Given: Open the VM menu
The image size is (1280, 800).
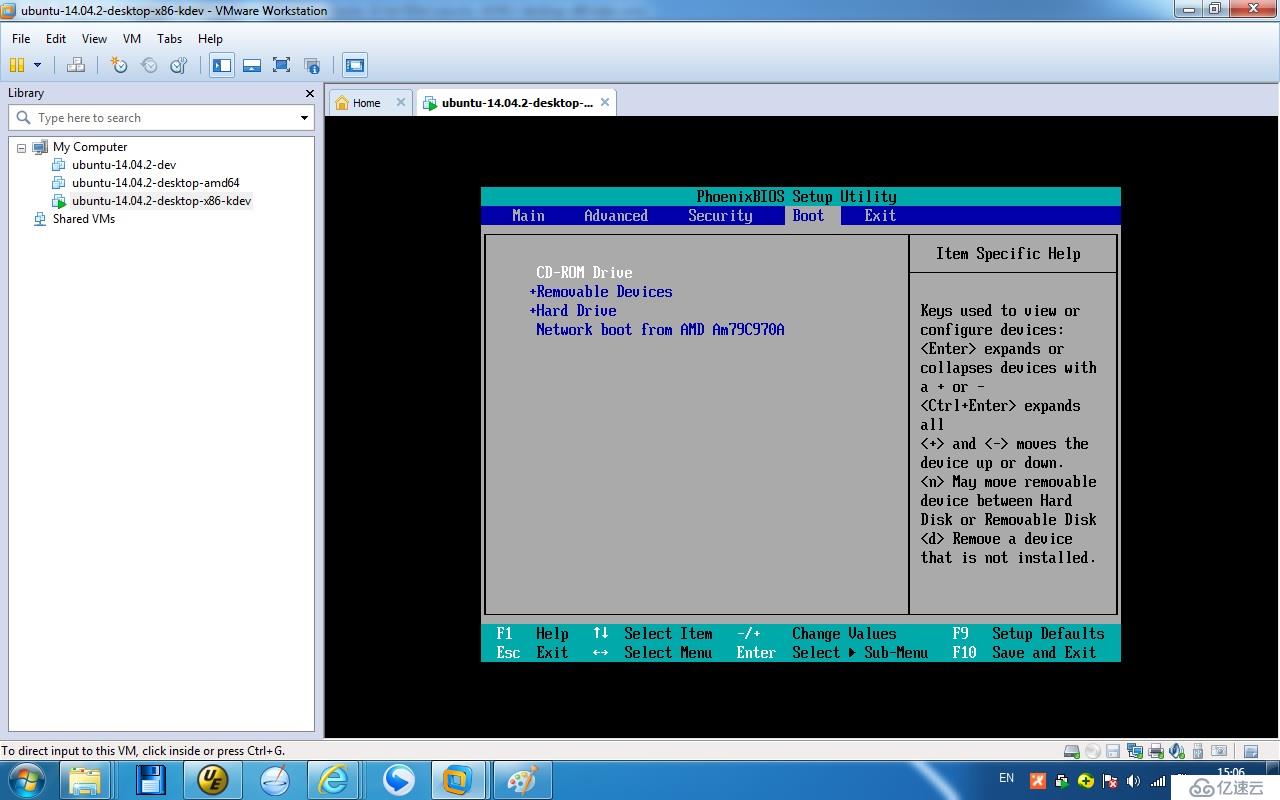Looking at the screenshot, I should [x=132, y=38].
